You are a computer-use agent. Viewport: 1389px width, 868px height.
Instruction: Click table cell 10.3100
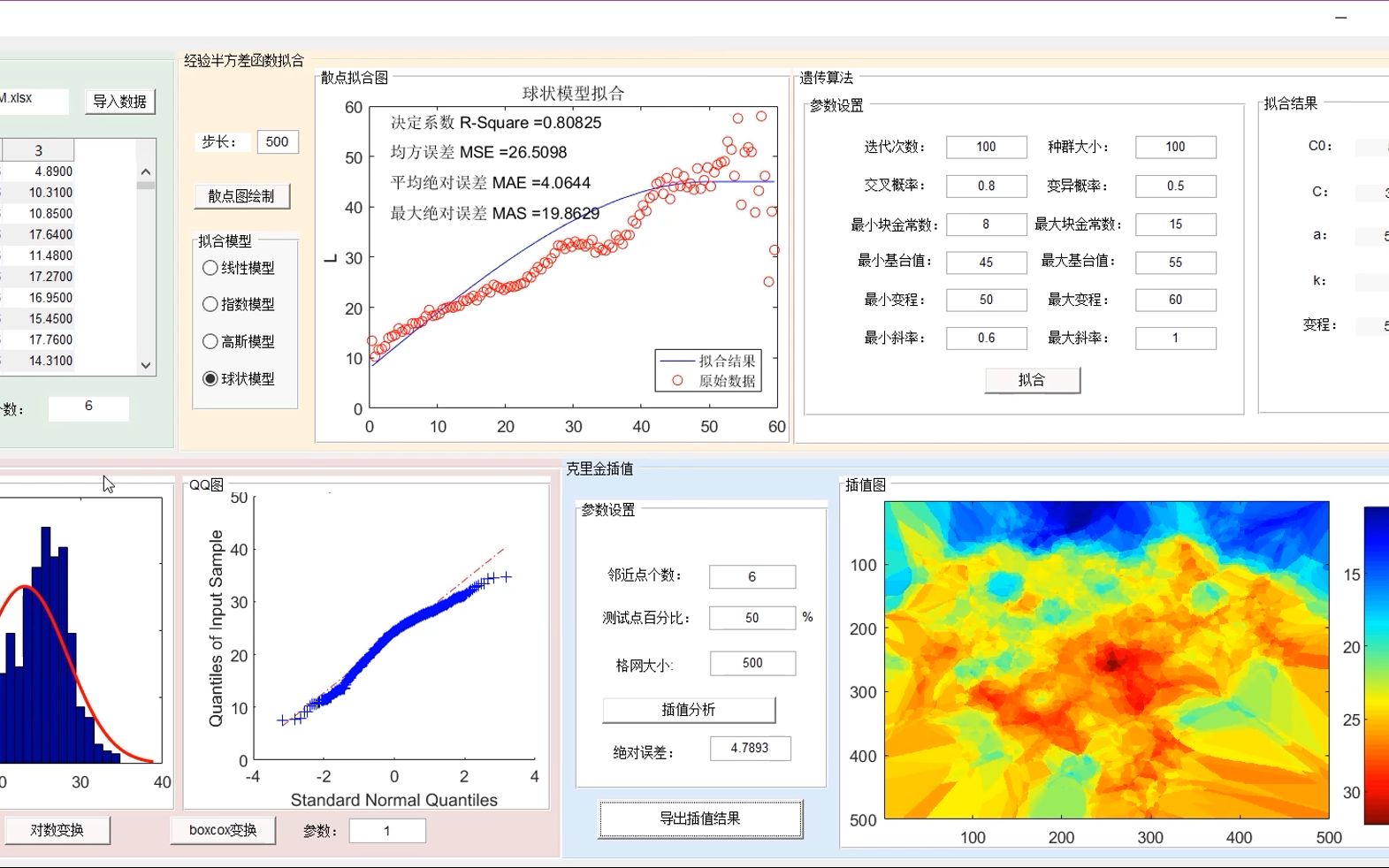38,193
